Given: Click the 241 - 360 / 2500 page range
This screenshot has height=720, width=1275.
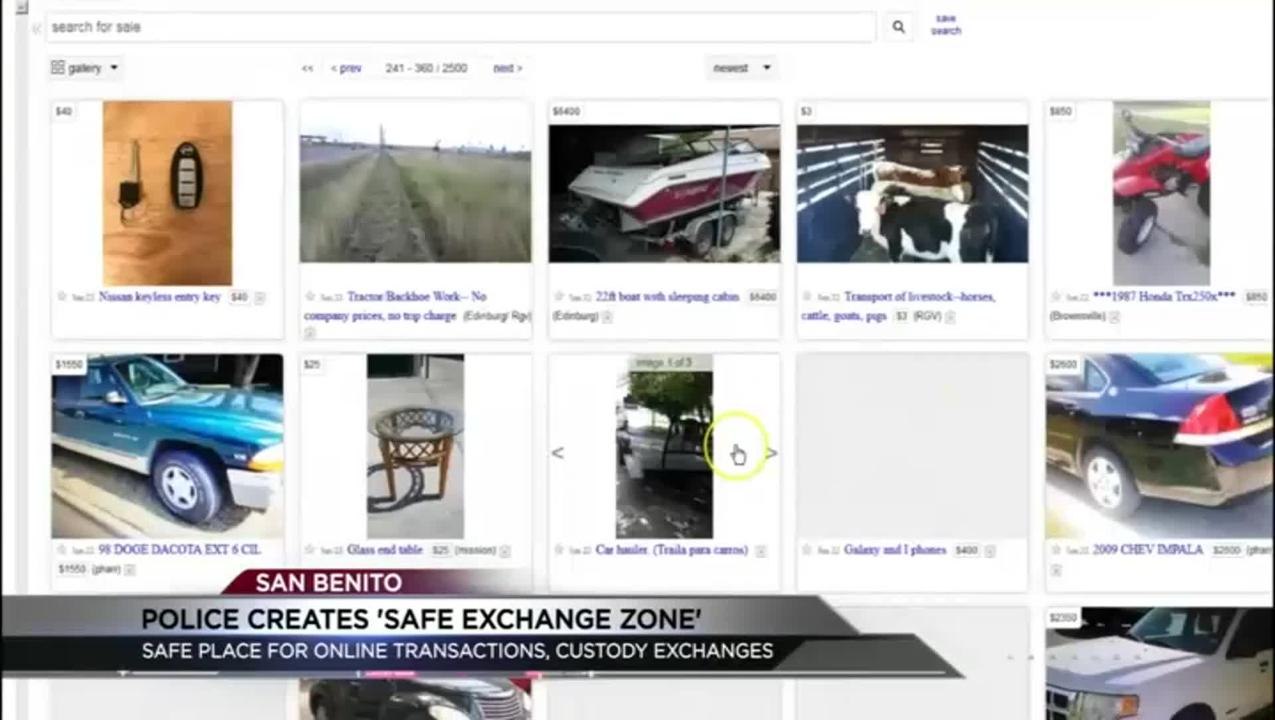Looking at the screenshot, I should (x=426, y=68).
